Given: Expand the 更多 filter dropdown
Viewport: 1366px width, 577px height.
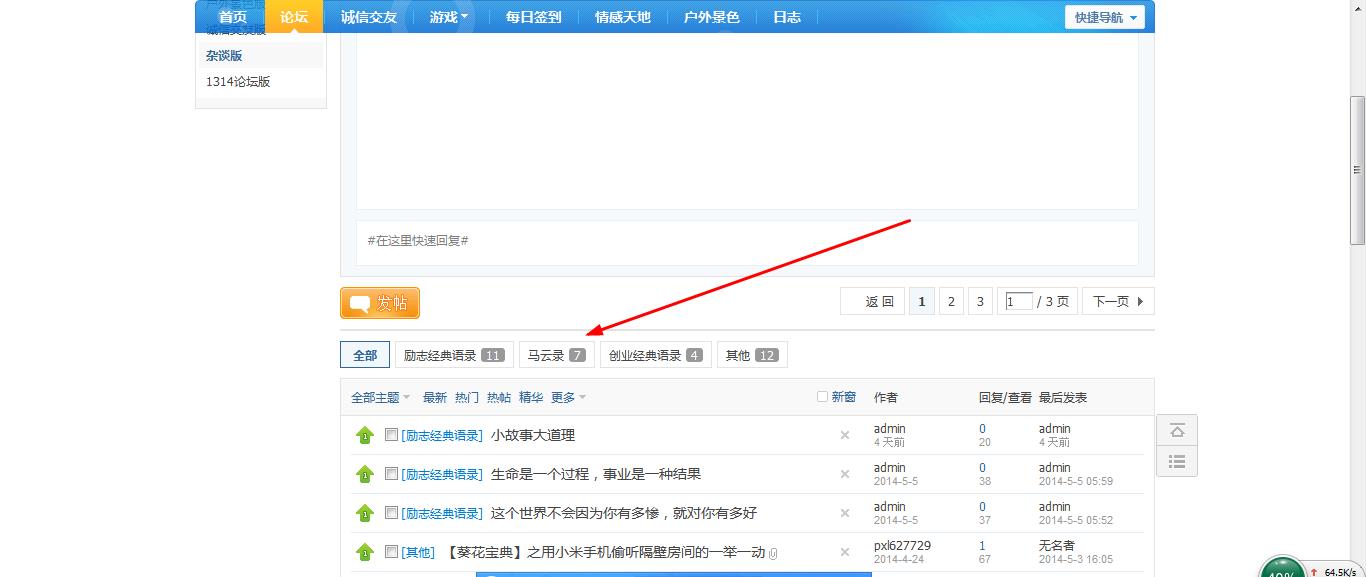Looking at the screenshot, I should [568, 397].
